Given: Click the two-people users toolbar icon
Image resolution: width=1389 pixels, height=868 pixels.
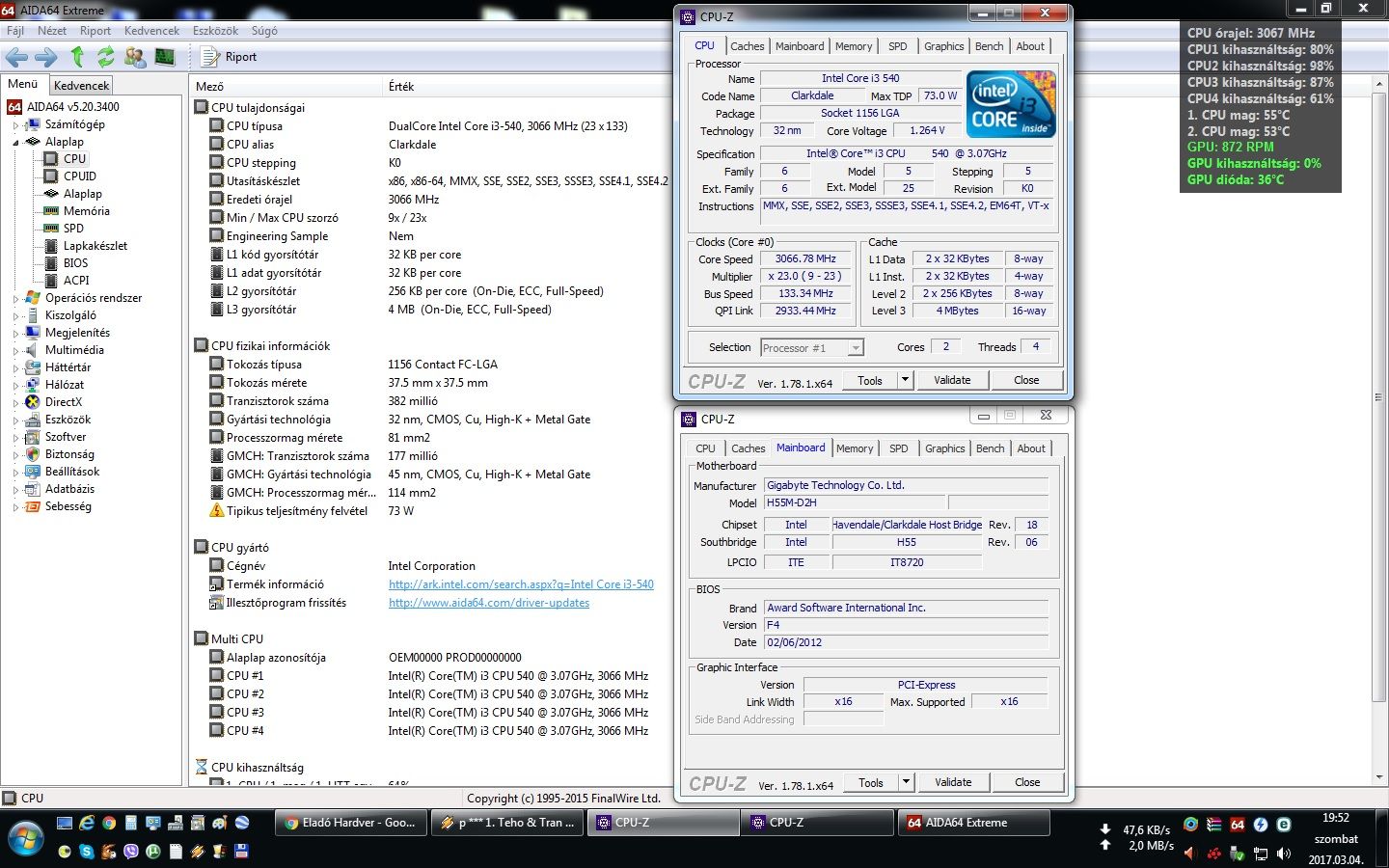Looking at the screenshot, I should [135, 57].
